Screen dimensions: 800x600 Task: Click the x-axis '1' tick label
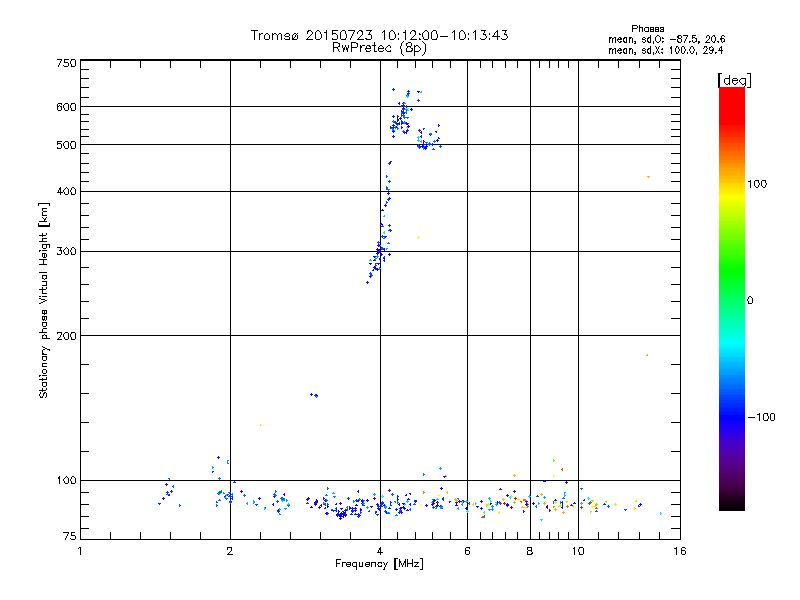tap(80, 551)
